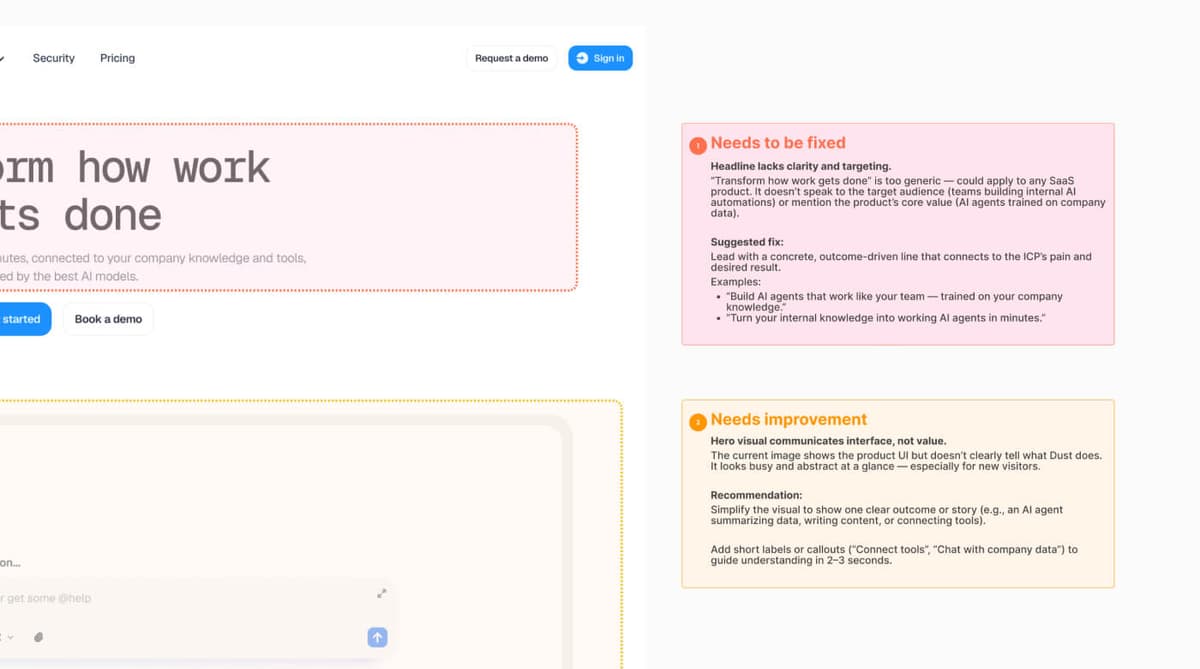Image resolution: width=1200 pixels, height=669 pixels.
Task: Select the 'Needs to be fixed' heading
Action: coord(777,143)
